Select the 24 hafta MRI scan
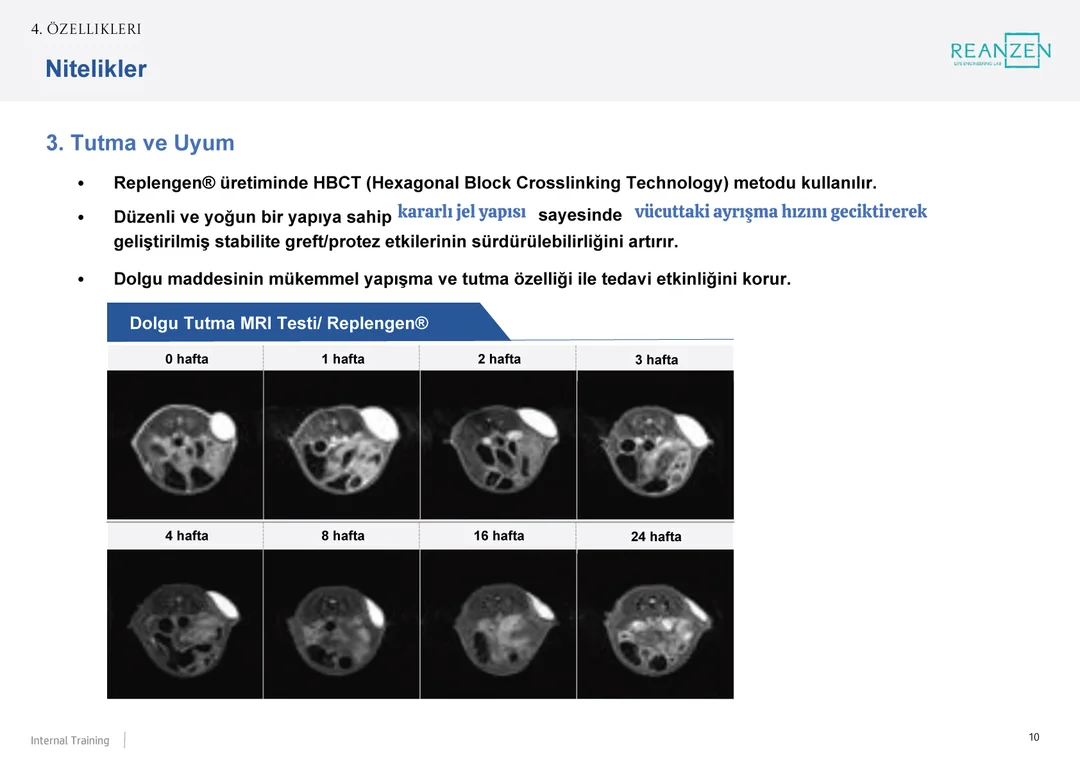 point(655,623)
